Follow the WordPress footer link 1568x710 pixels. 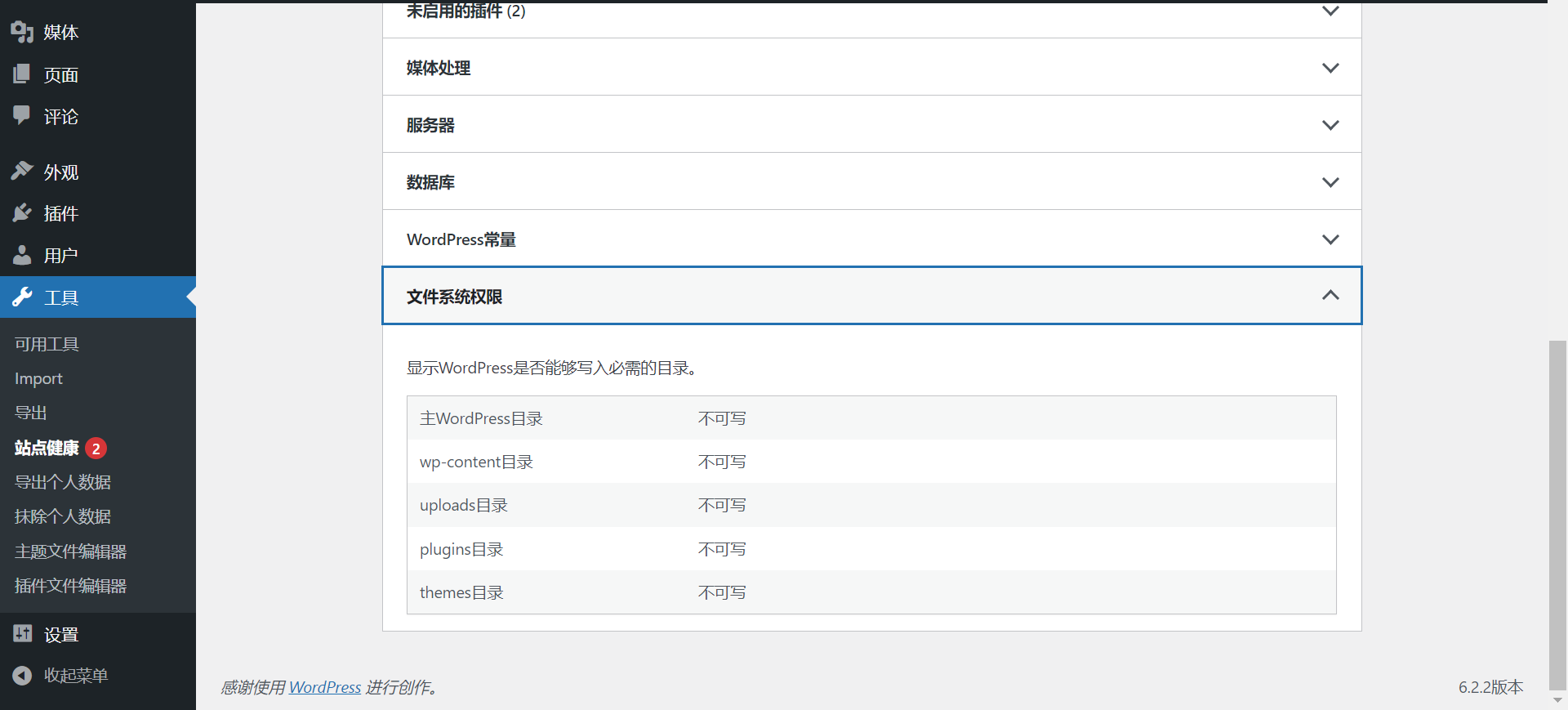click(x=325, y=687)
